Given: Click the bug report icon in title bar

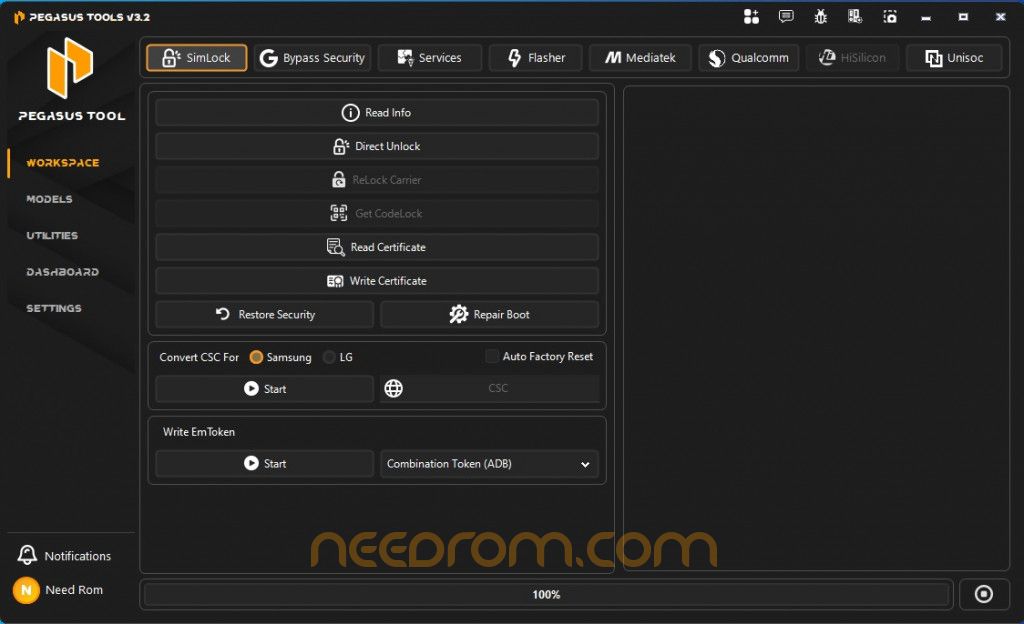Looking at the screenshot, I should tap(821, 17).
